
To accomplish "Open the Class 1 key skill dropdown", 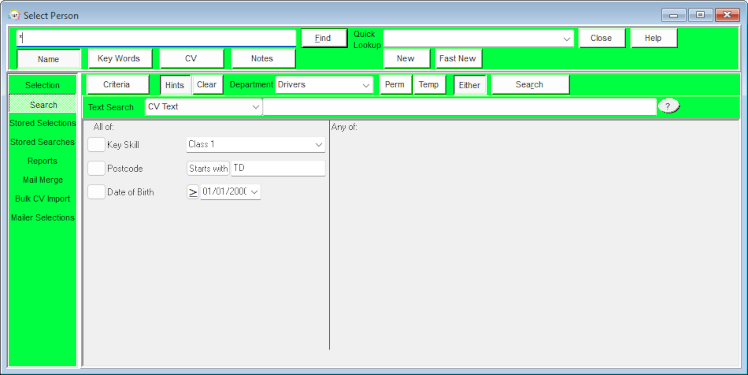I will [x=255, y=145].
